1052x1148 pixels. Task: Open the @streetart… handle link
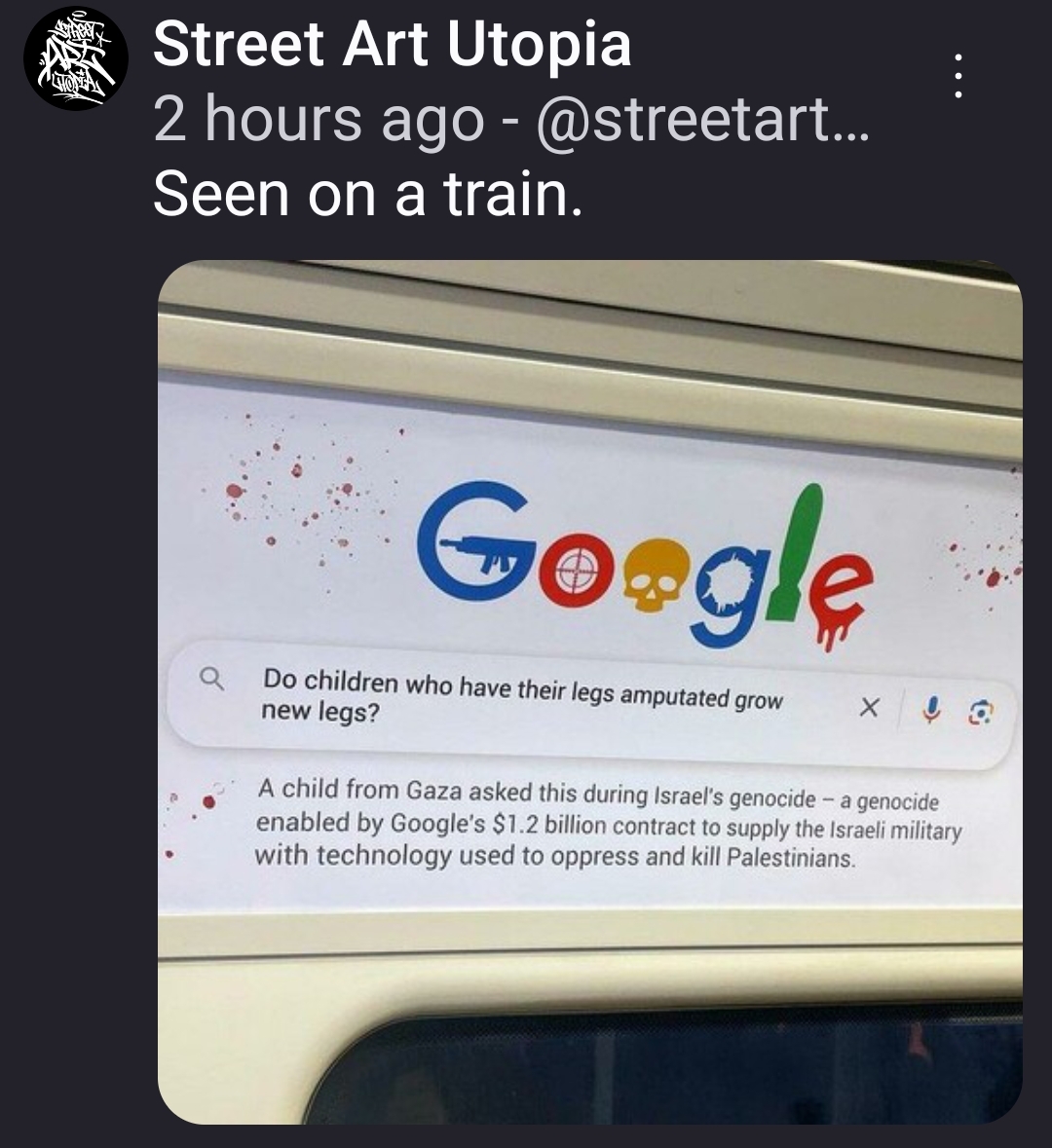point(702,120)
